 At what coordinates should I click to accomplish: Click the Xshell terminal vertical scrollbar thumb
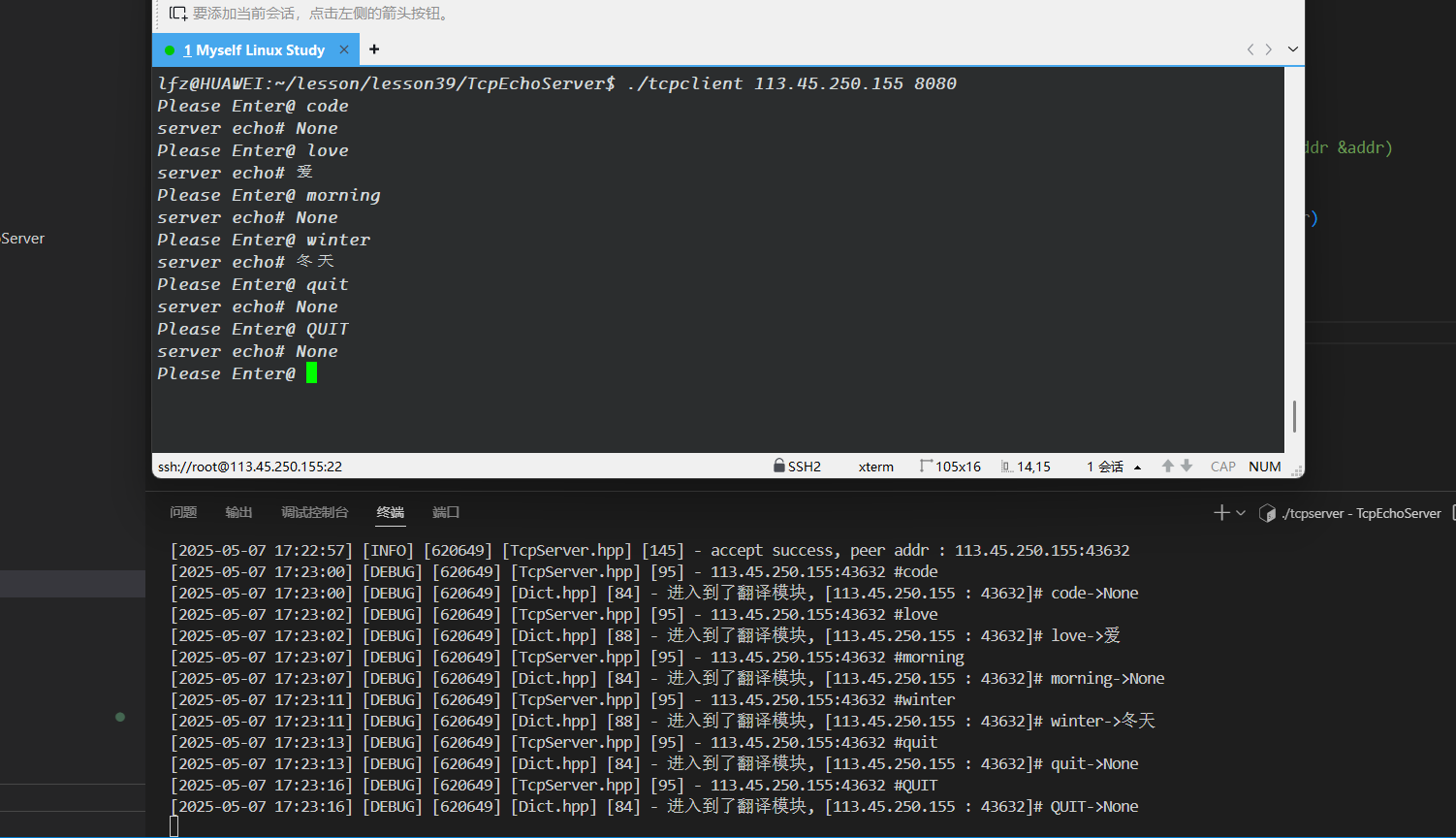tap(1294, 416)
